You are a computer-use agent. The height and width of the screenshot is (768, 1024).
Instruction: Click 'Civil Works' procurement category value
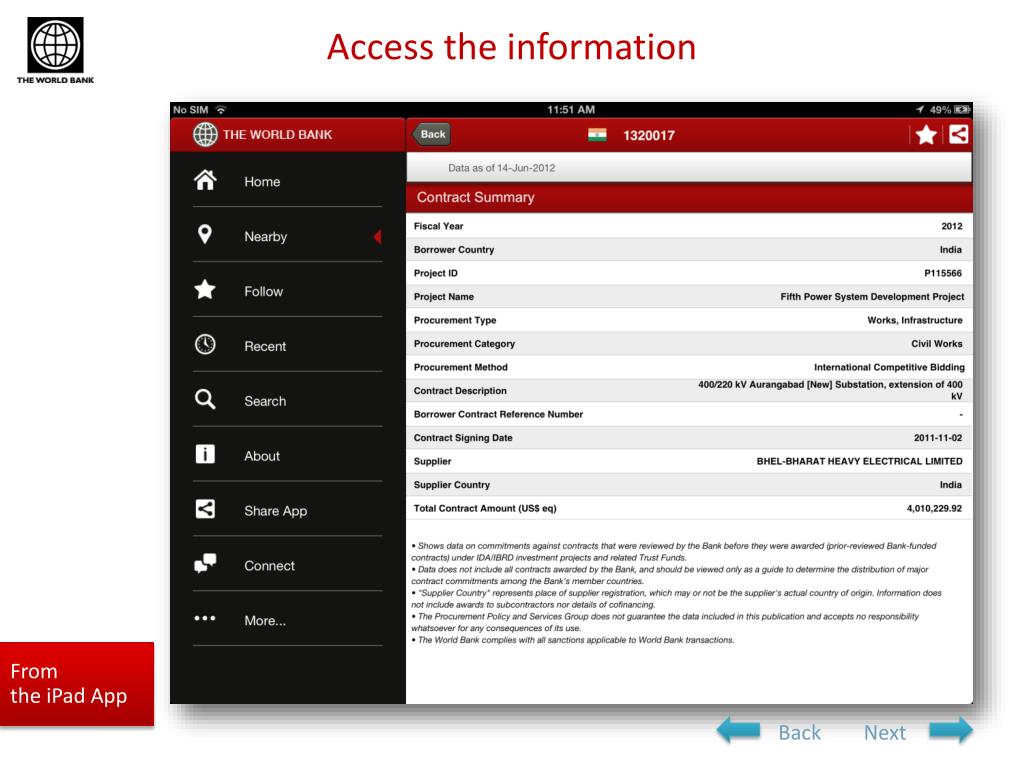pyautogui.click(x=936, y=344)
